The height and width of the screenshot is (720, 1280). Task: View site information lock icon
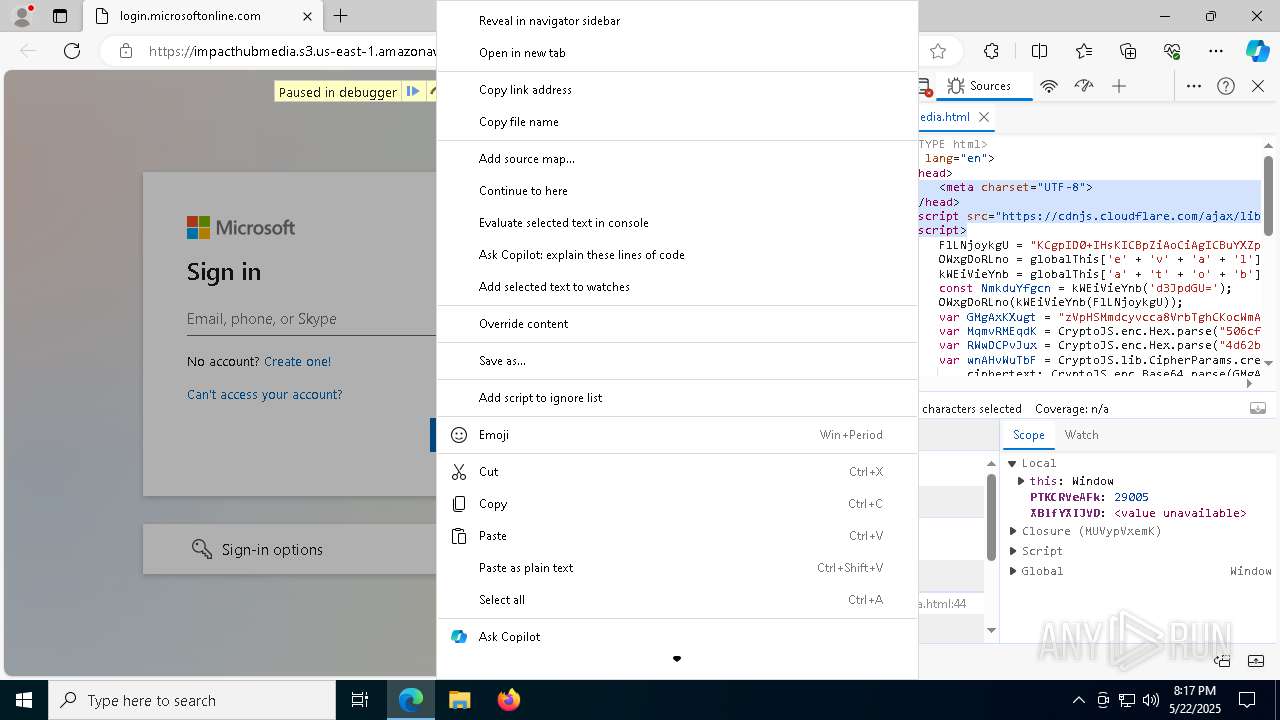click(x=125, y=51)
